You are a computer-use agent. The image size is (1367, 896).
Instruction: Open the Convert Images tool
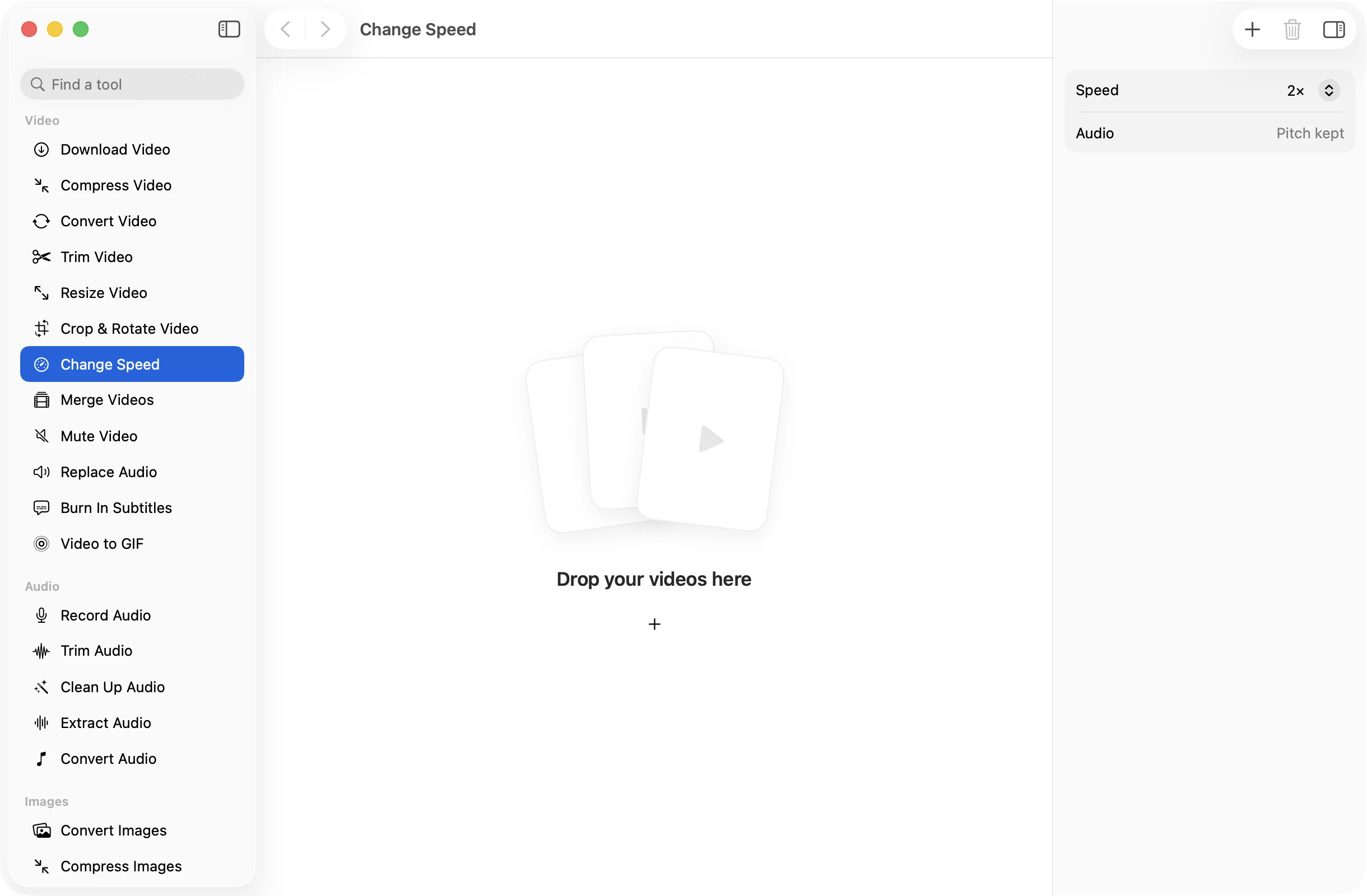132,830
